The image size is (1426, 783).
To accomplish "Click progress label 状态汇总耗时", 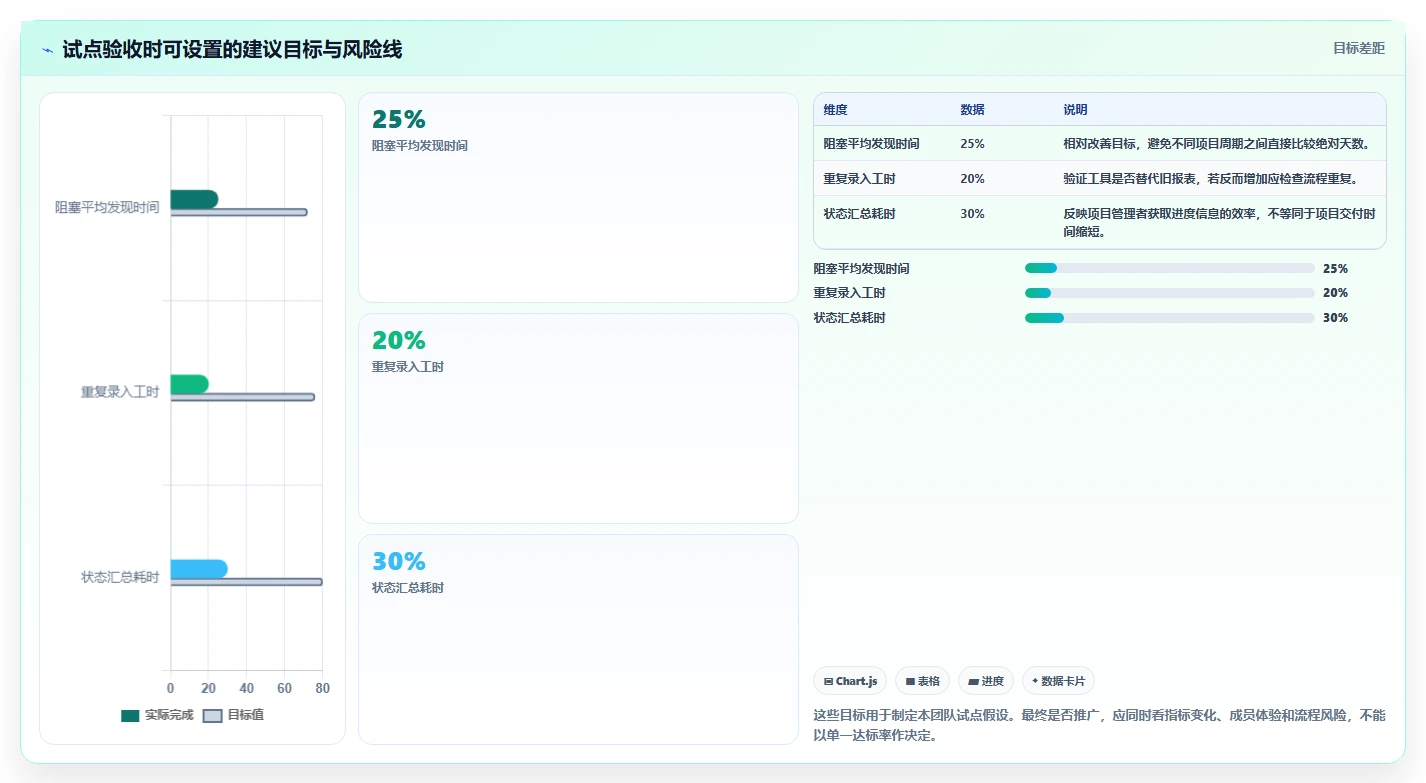I will [x=850, y=318].
